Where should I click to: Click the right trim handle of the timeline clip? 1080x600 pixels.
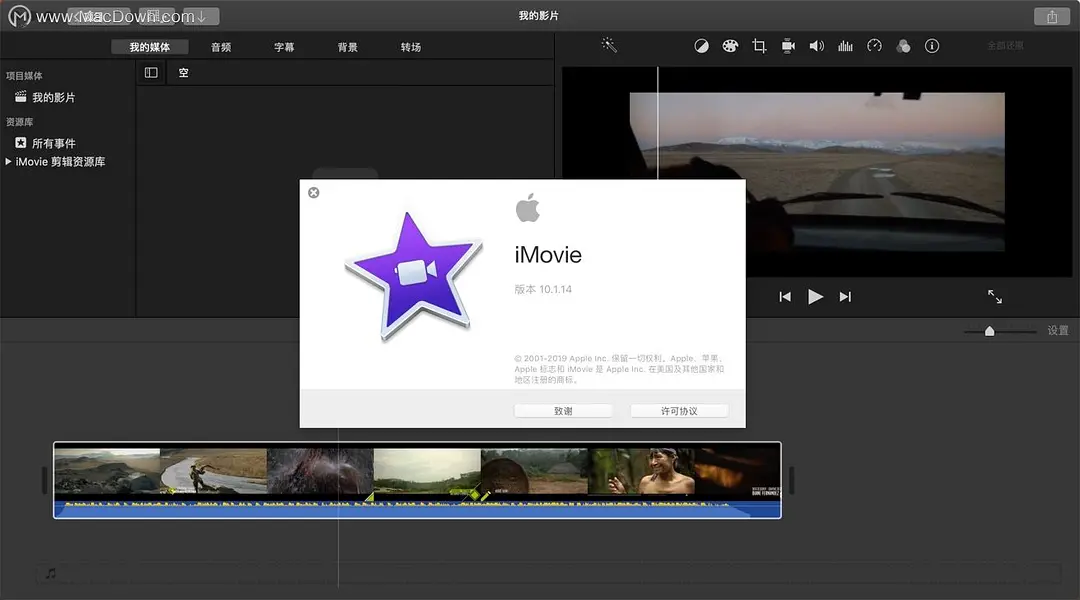pos(791,480)
